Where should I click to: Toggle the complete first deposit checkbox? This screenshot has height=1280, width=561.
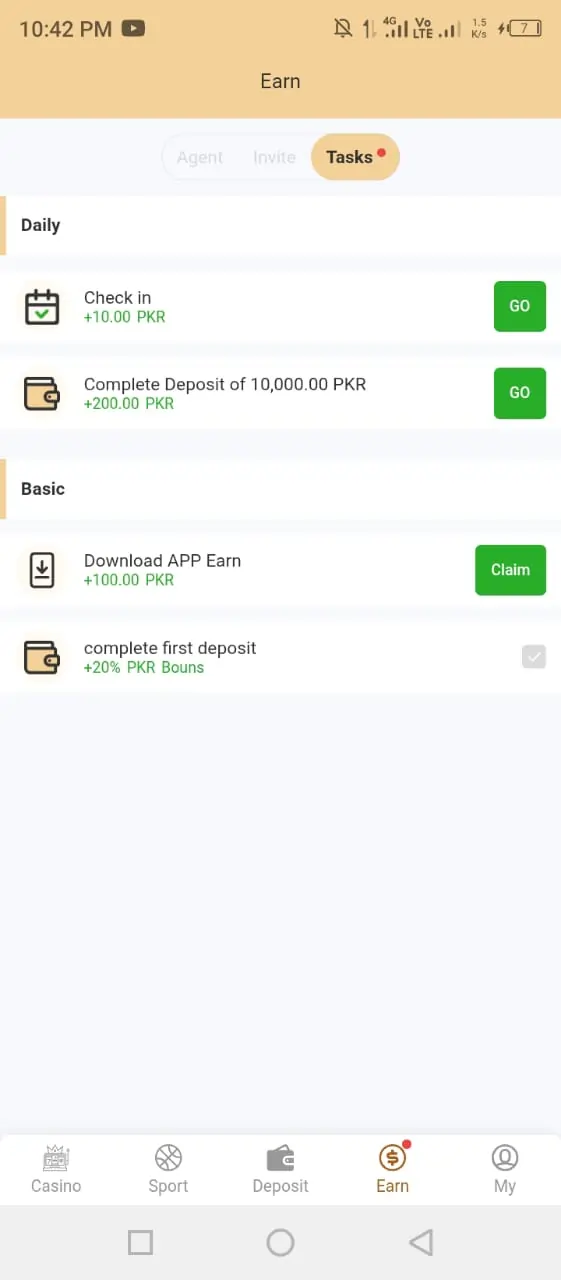click(x=534, y=657)
